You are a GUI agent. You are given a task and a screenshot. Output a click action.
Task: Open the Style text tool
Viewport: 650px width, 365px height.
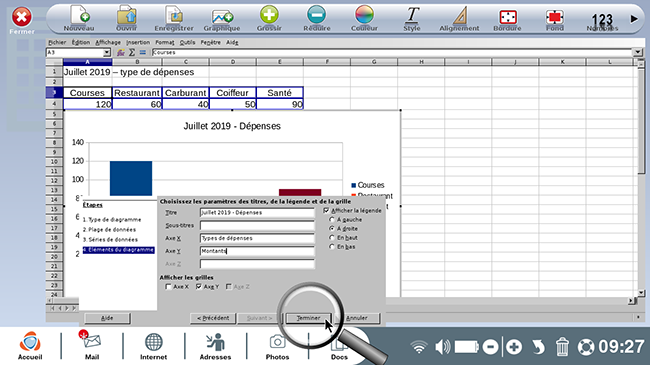pyautogui.click(x=412, y=15)
